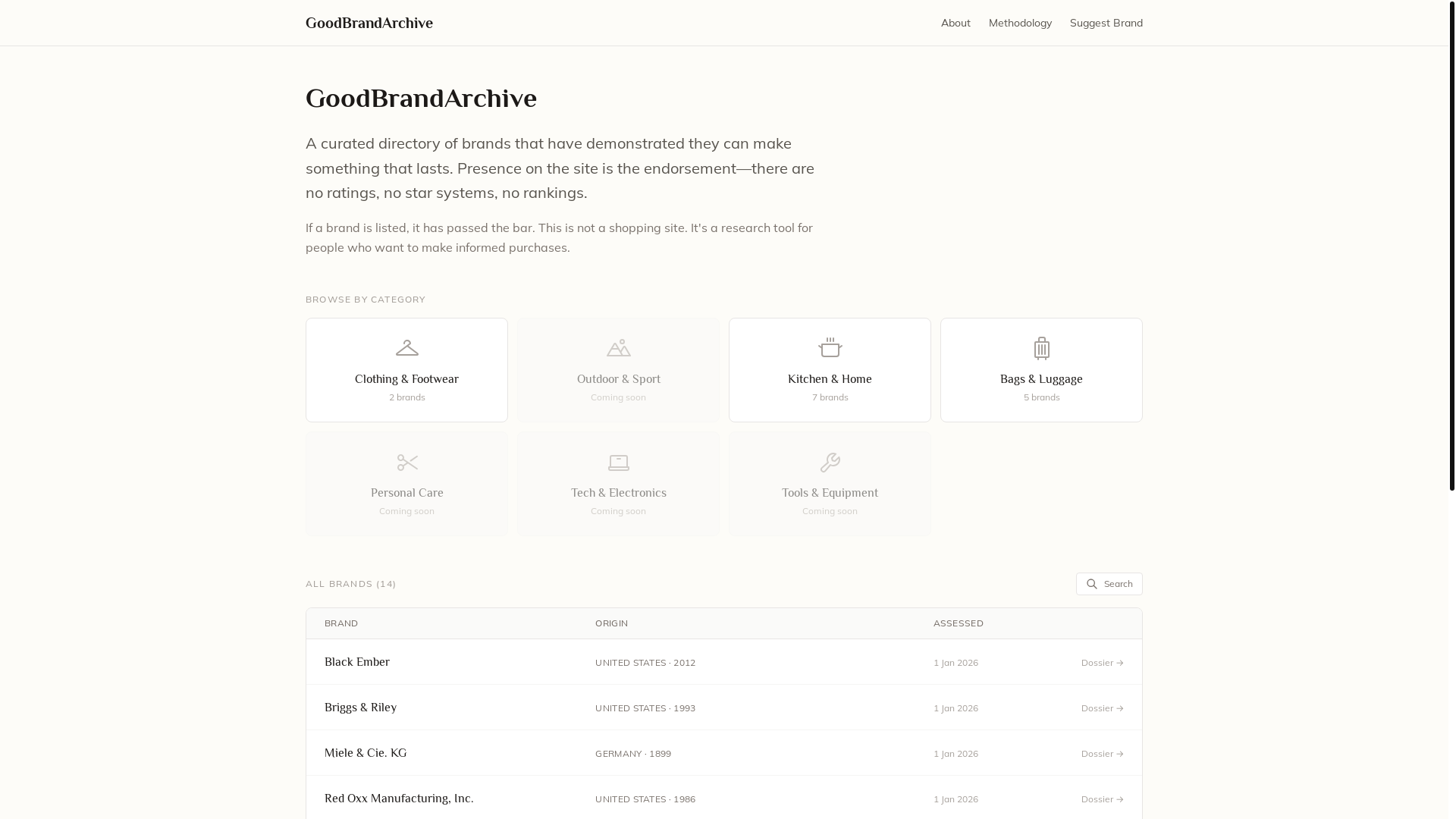The width and height of the screenshot is (1456, 819).
Task: Click the 'BROWSE BY CATEGORY' heading
Action: pos(366,300)
